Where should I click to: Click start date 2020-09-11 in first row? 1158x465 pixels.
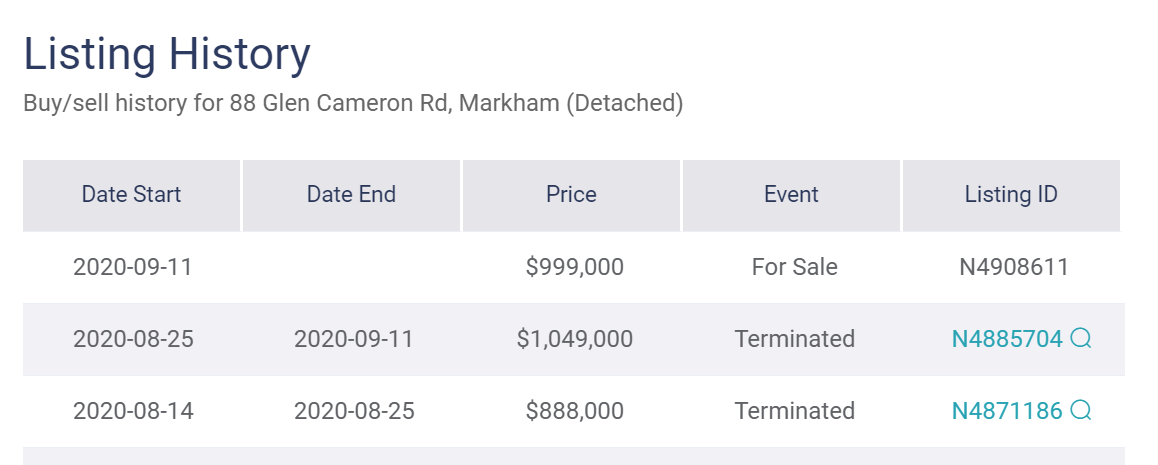coord(133,266)
